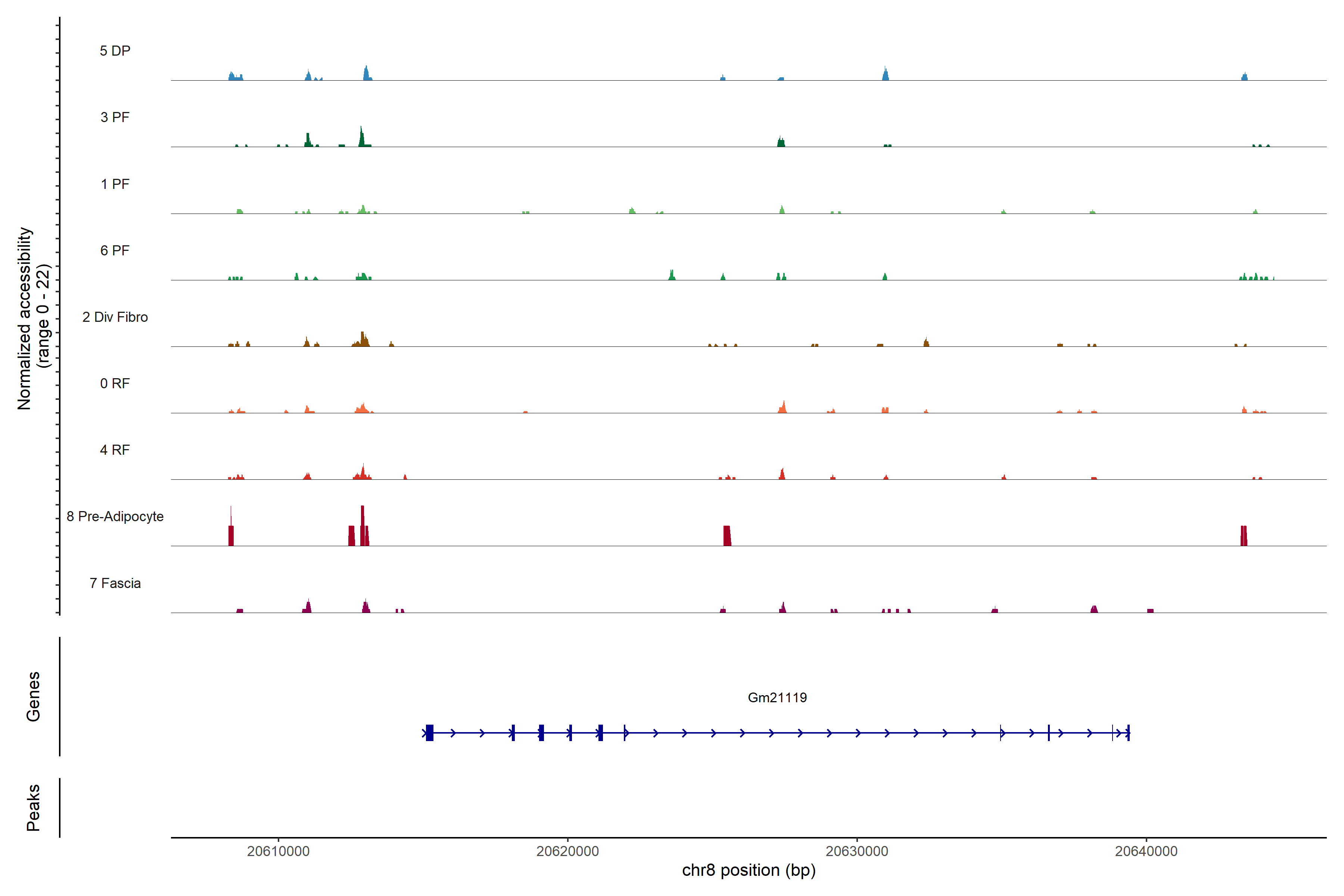This screenshot has width=1344, height=896.
Task: Click the Gm21119 gene label
Action: coord(777,697)
